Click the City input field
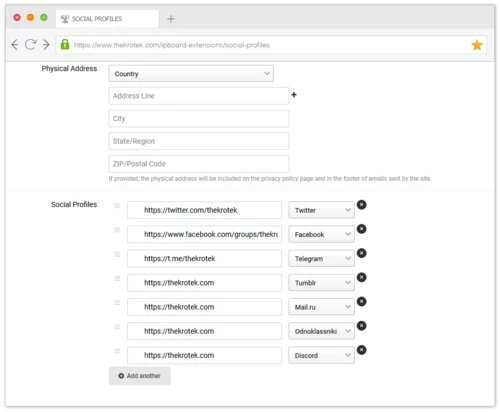Screen dimensions: 500x412 (x=199, y=118)
